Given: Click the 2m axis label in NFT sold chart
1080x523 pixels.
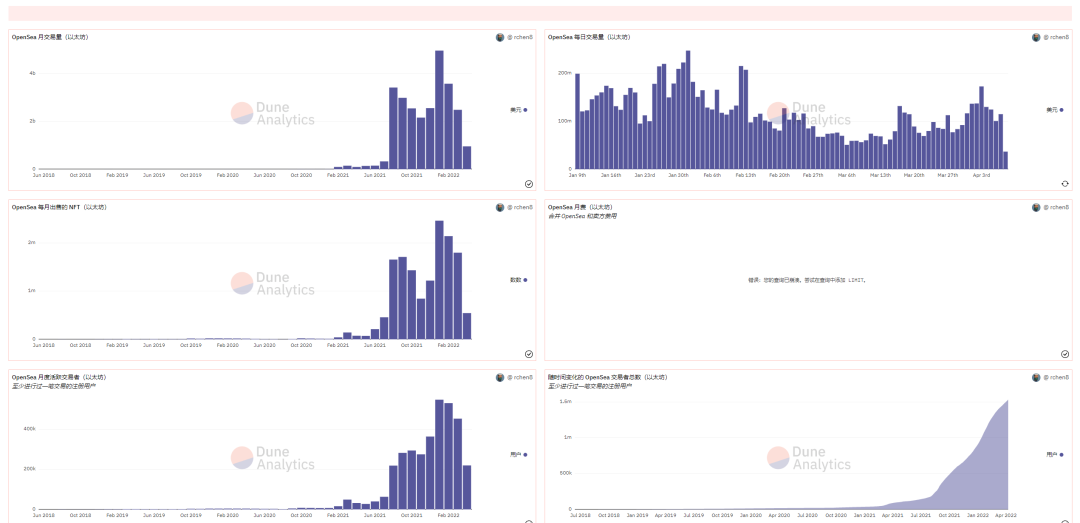Looking at the screenshot, I should pyautogui.click(x=32, y=243).
